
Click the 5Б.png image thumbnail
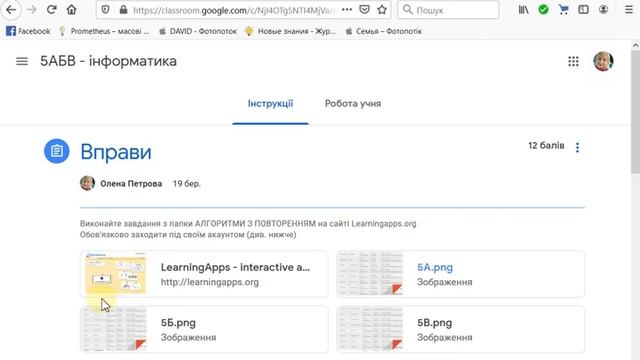coord(114,329)
